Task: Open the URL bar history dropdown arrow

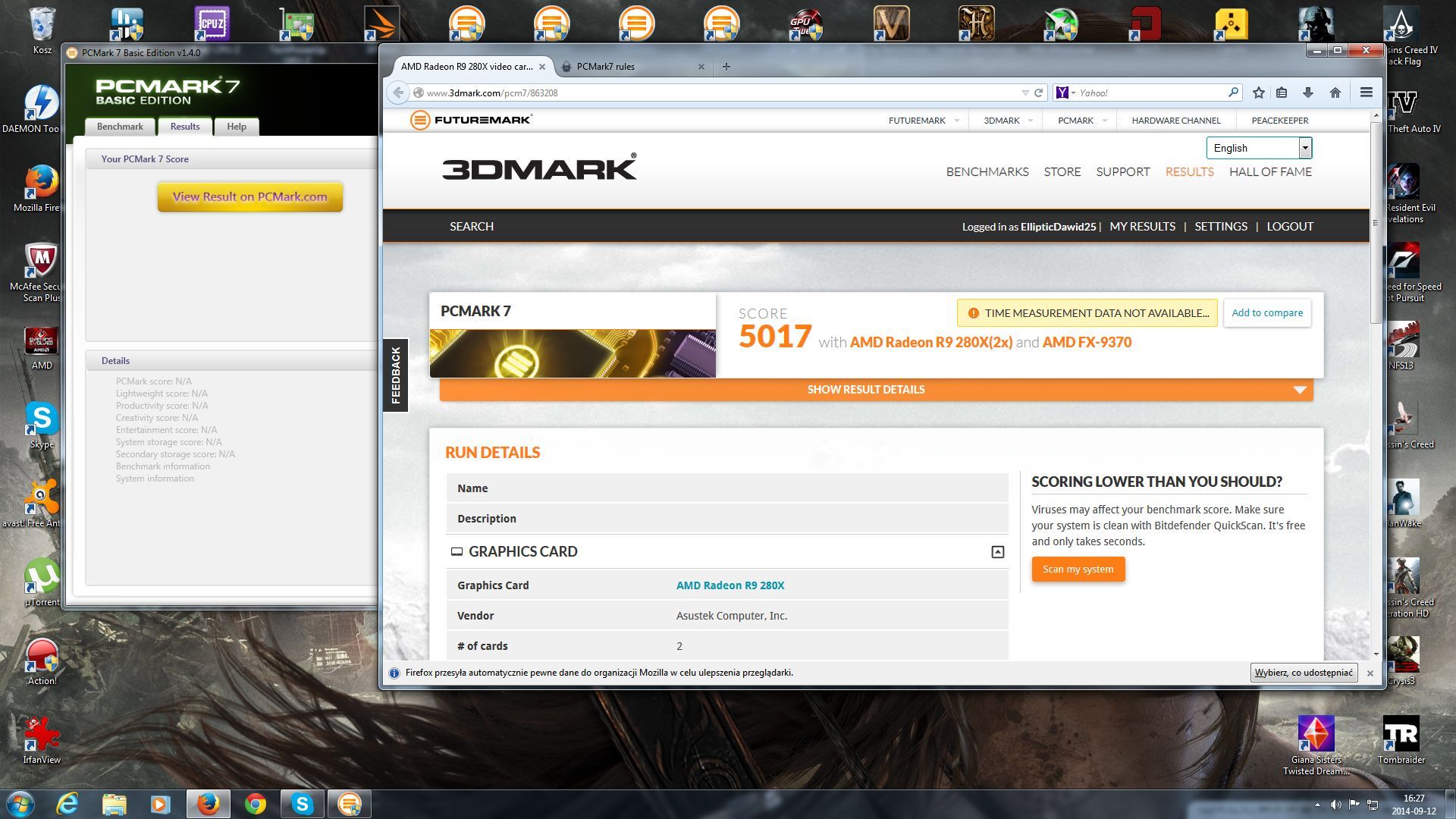Action: pos(1025,93)
